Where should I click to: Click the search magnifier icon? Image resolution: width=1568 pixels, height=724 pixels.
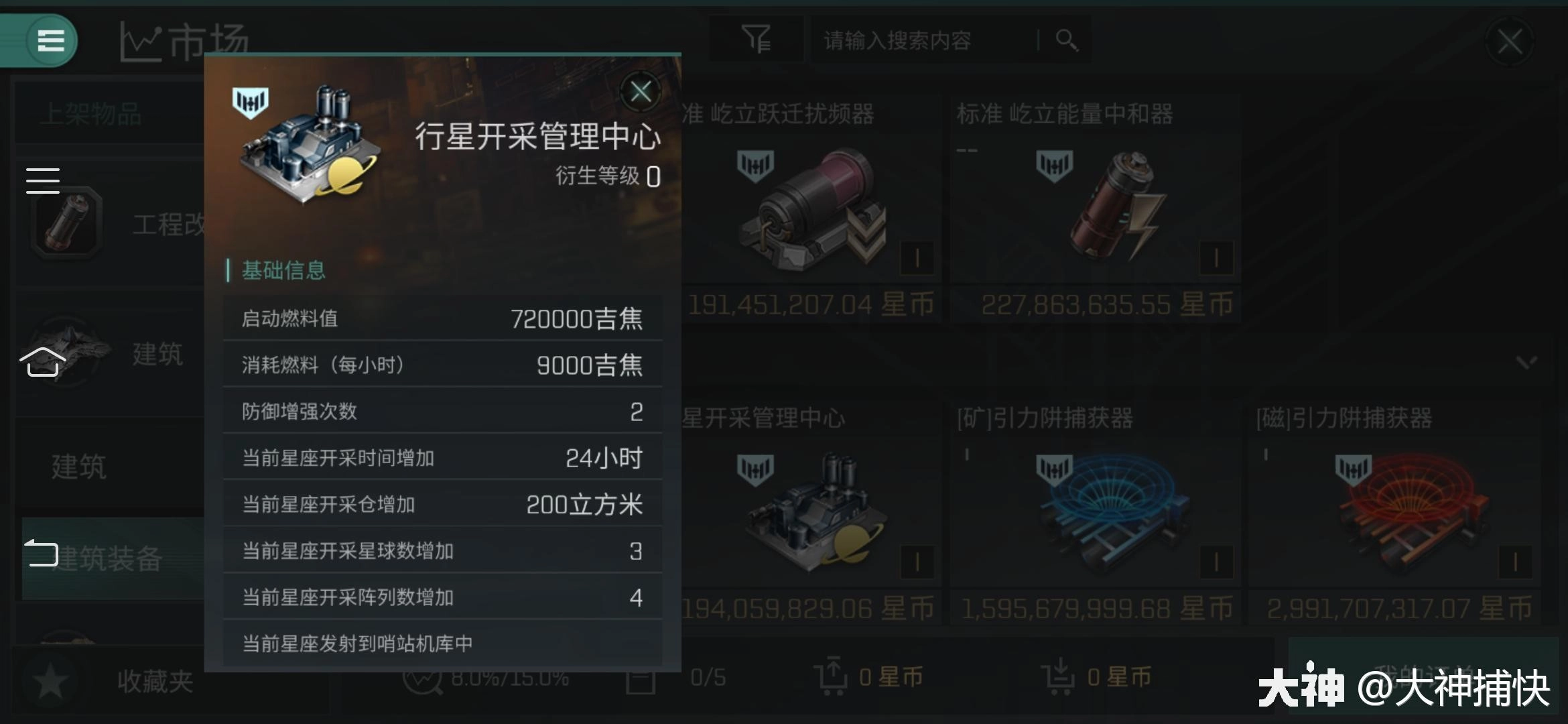pos(1066,40)
